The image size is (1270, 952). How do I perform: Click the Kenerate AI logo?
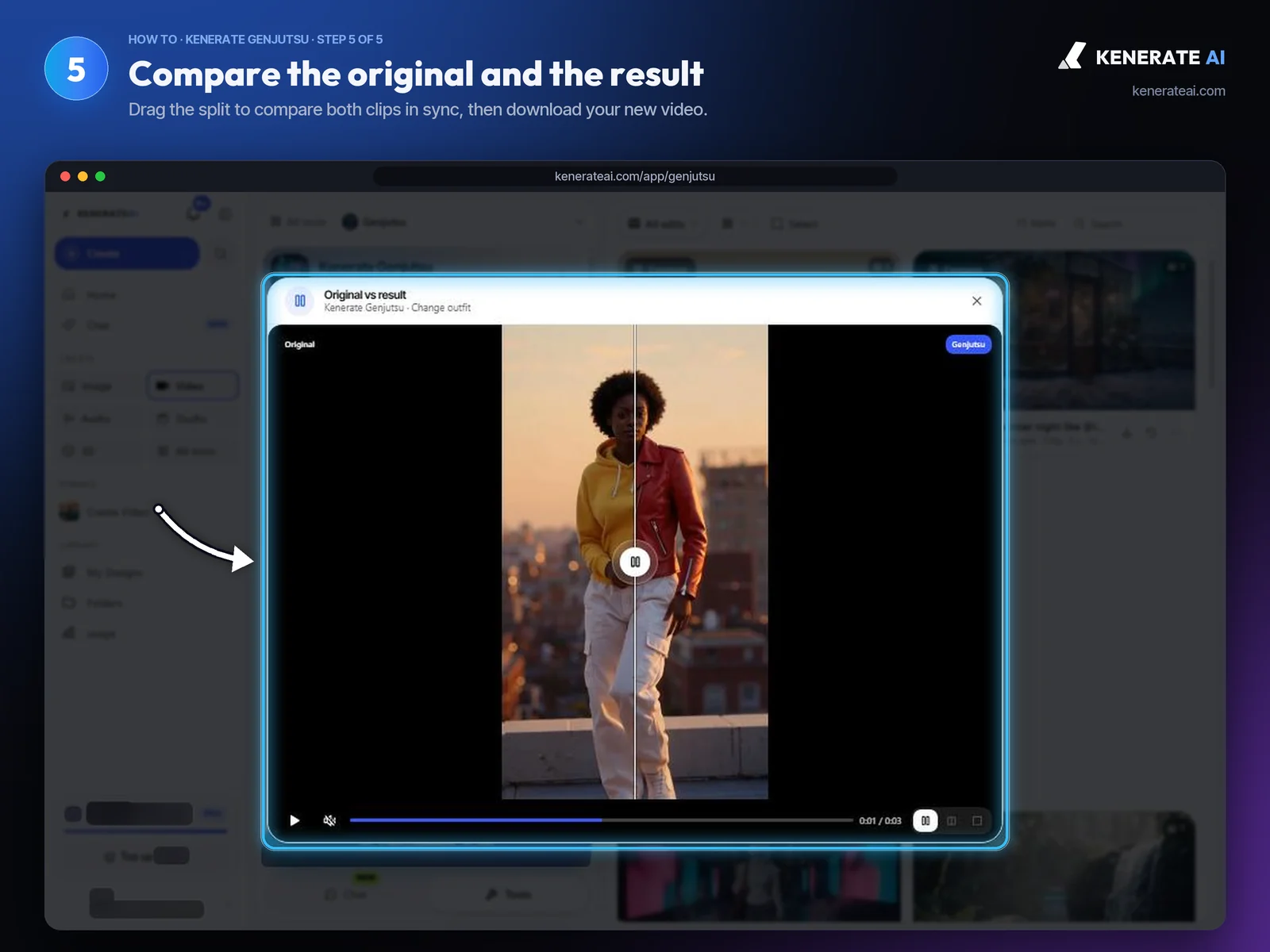point(1141,57)
